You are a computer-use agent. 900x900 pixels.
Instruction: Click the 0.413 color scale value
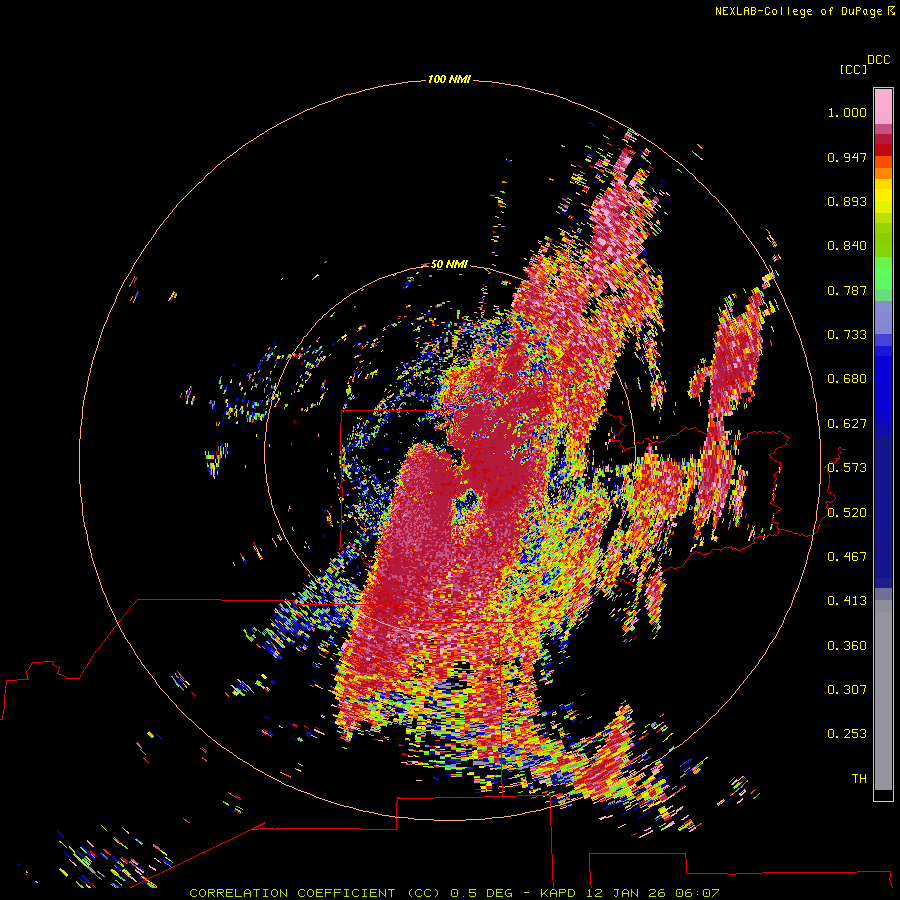coord(847,601)
